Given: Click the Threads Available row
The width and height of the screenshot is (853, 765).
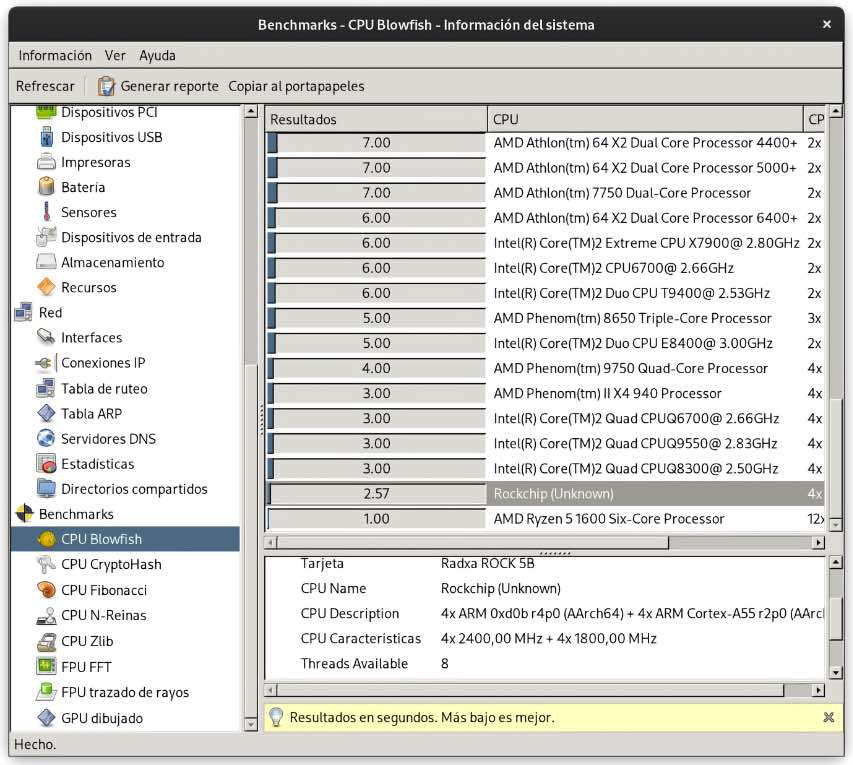Looking at the screenshot, I should click(545, 663).
